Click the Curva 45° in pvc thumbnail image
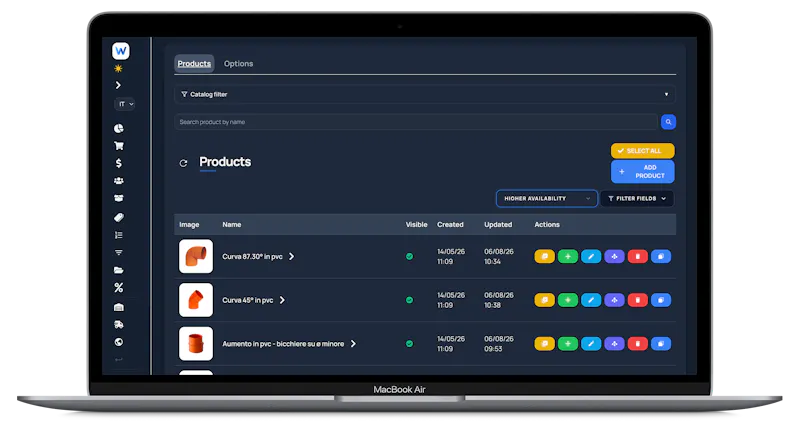 196,300
